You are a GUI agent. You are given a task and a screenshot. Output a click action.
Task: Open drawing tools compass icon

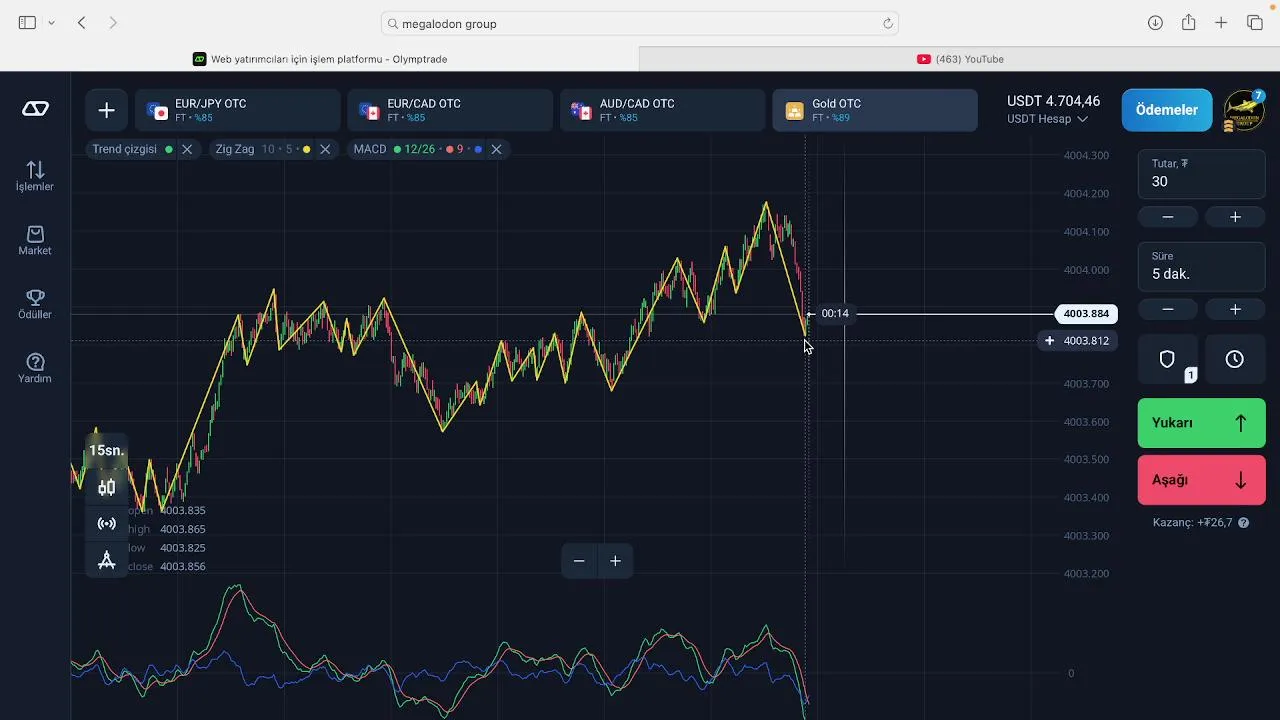[x=106, y=560]
